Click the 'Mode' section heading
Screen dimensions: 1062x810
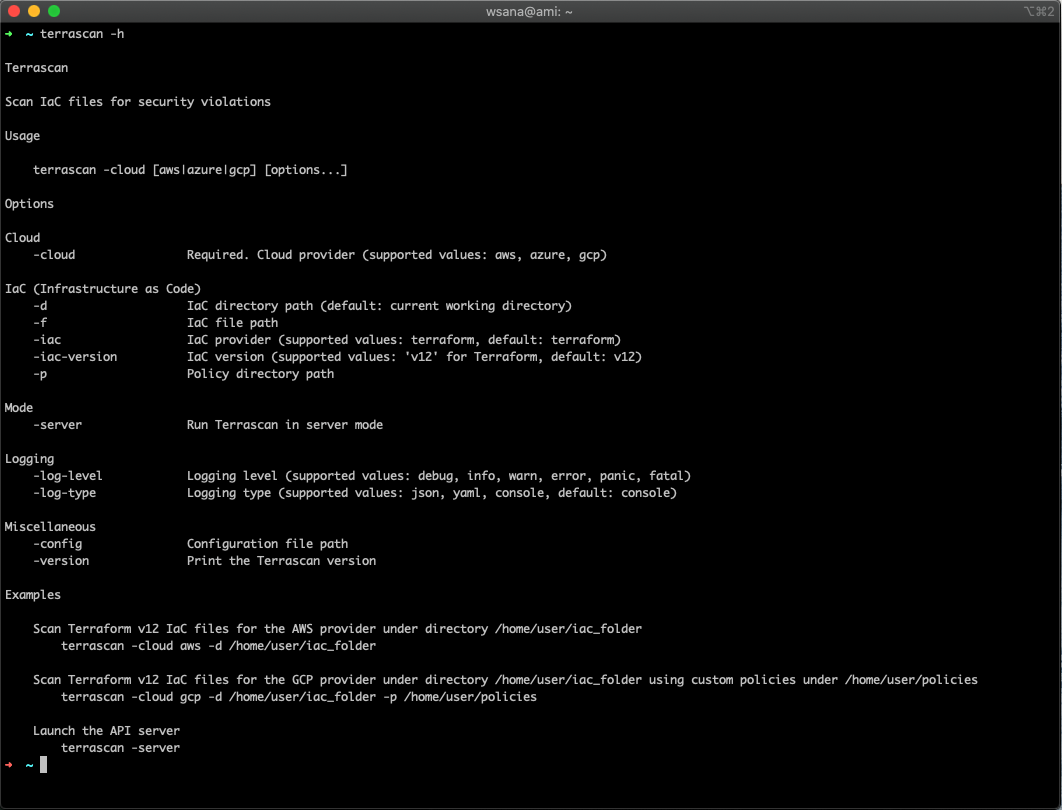19,408
